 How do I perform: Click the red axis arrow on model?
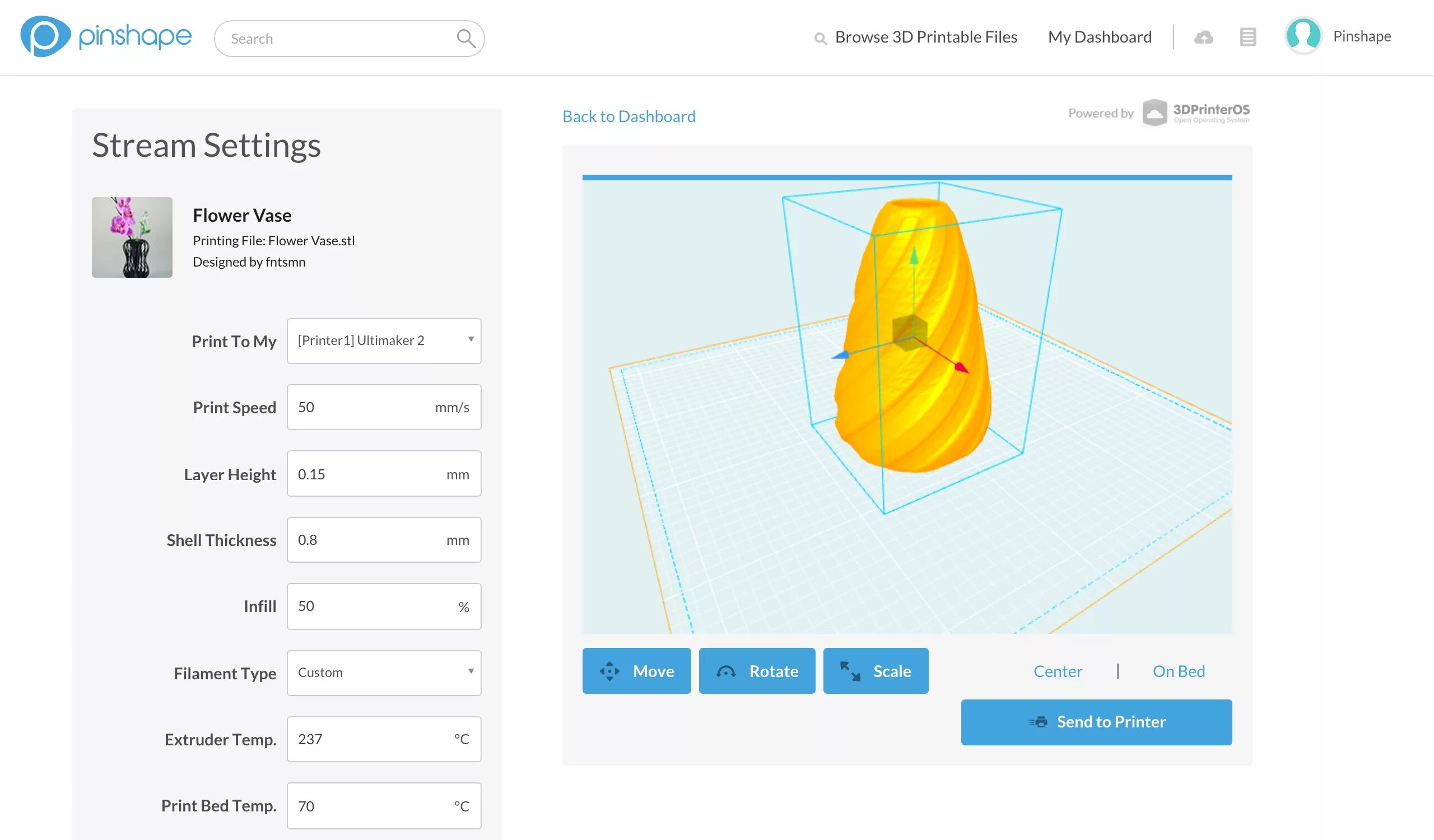pos(961,367)
